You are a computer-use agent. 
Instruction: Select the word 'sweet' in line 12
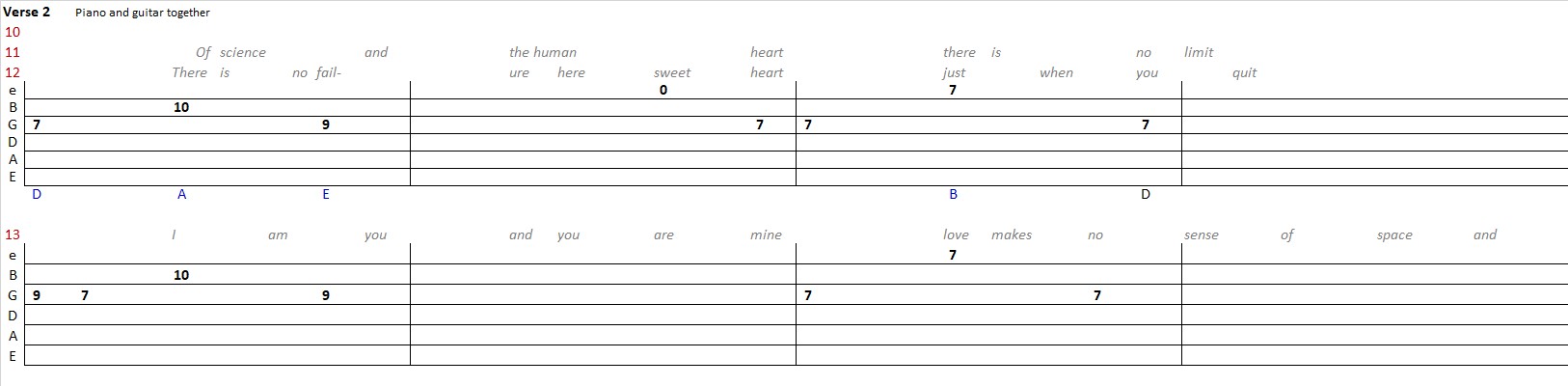point(672,72)
